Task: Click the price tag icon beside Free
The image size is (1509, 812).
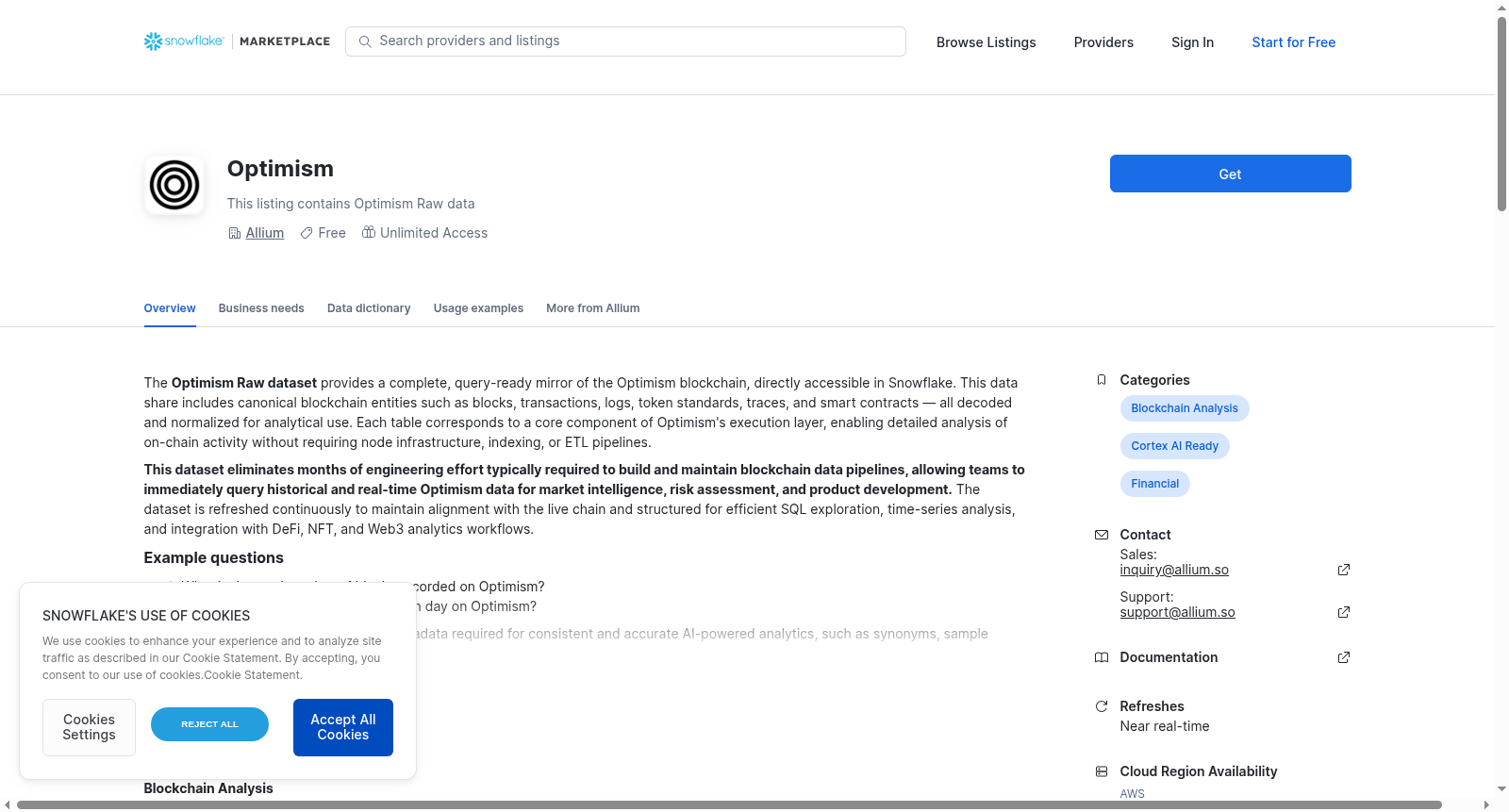Action: (x=307, y=233)
